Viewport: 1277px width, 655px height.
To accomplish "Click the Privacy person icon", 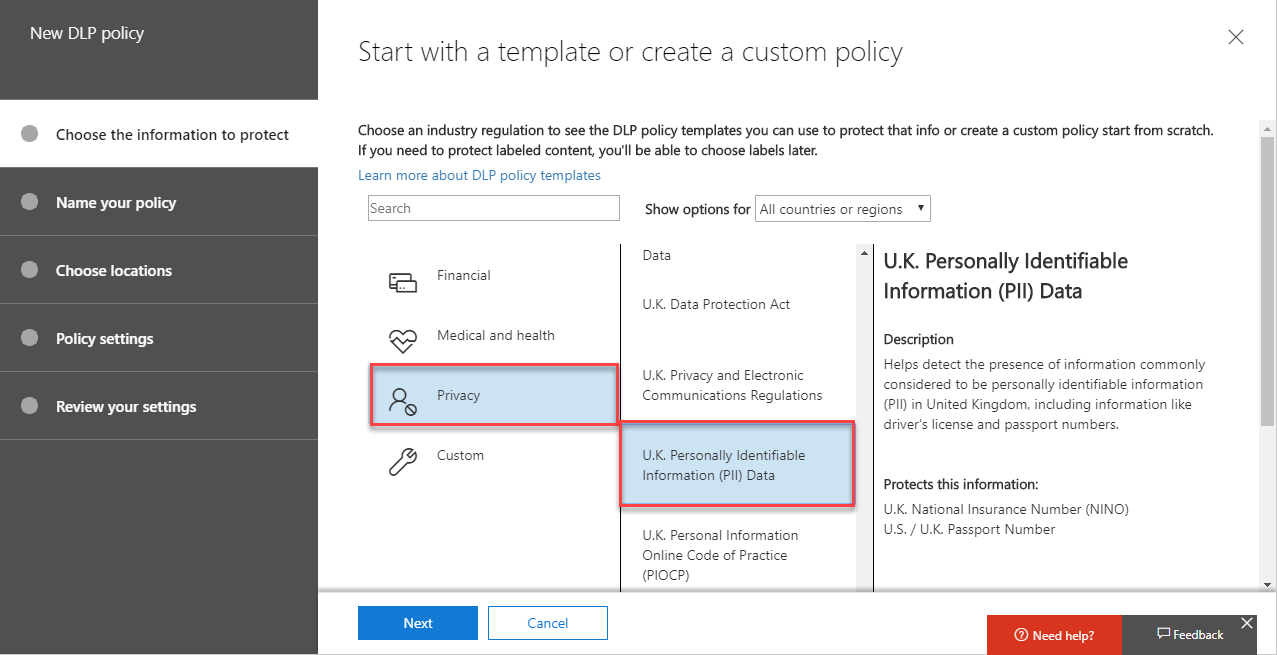I will coord(402,402).
